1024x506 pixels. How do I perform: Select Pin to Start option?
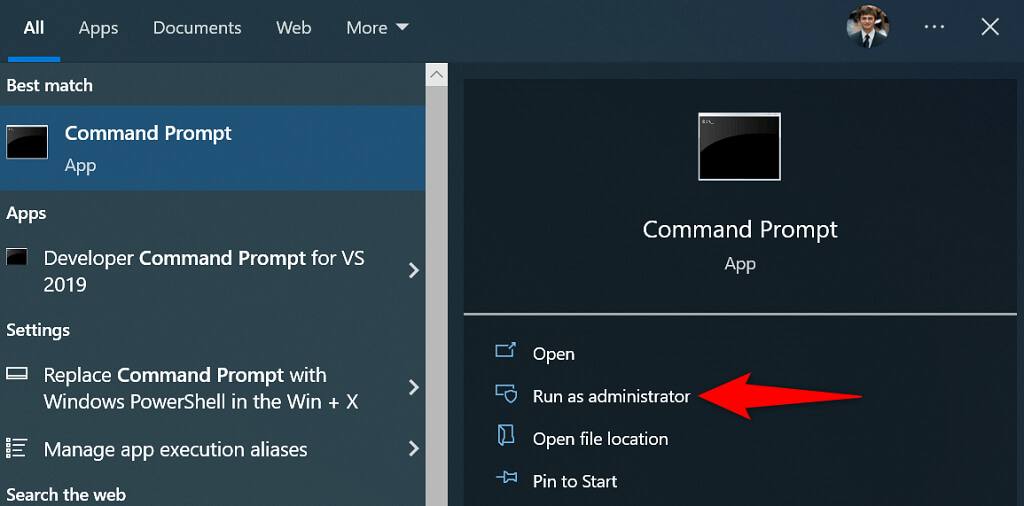click(x=575, y=481)
